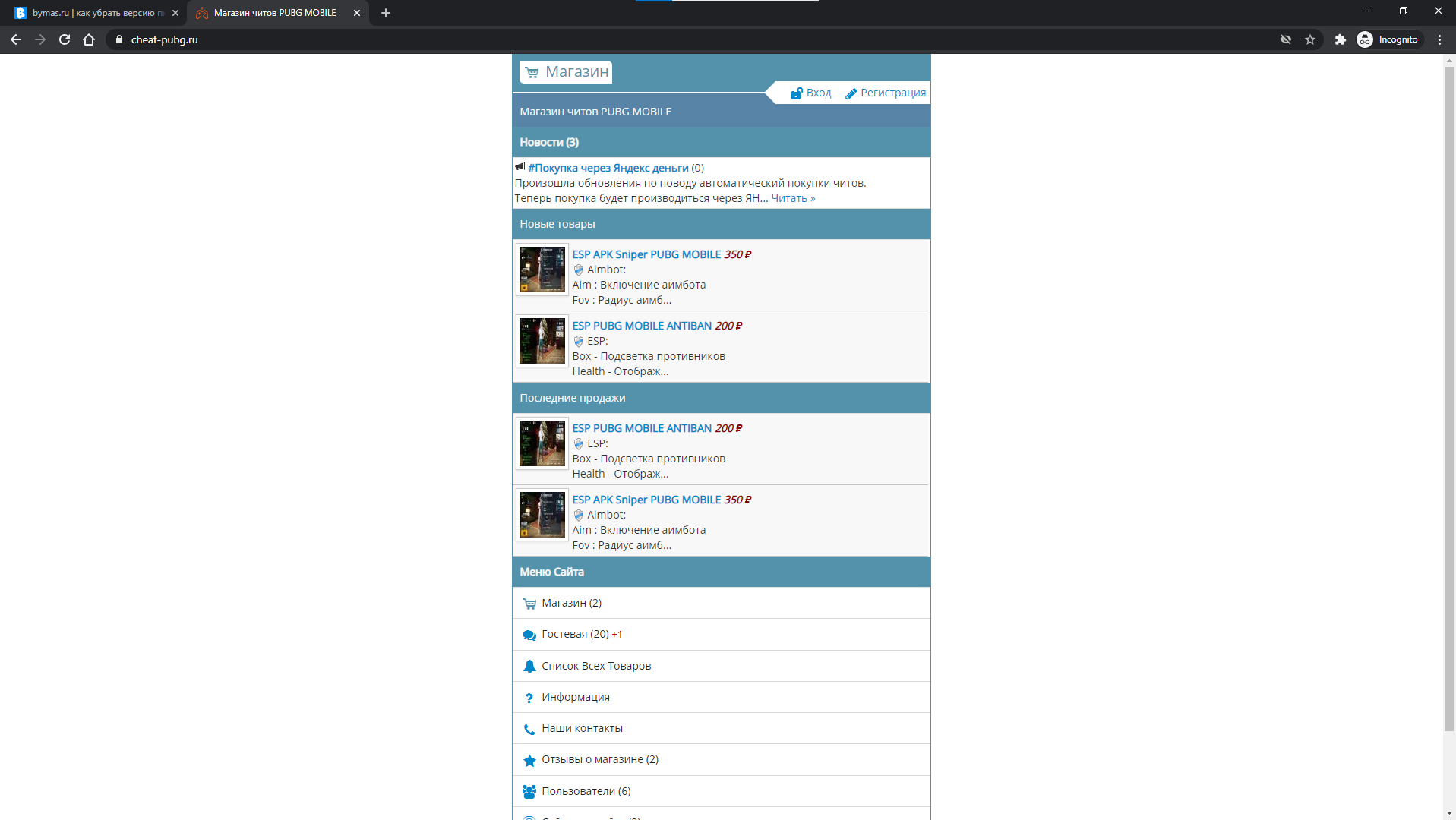Image resolution: width=1456 pixels, height=820 pixels.
Task: Open the Chrome three-dot menu
Action: pyautogui.click(x=1439, y=39)
